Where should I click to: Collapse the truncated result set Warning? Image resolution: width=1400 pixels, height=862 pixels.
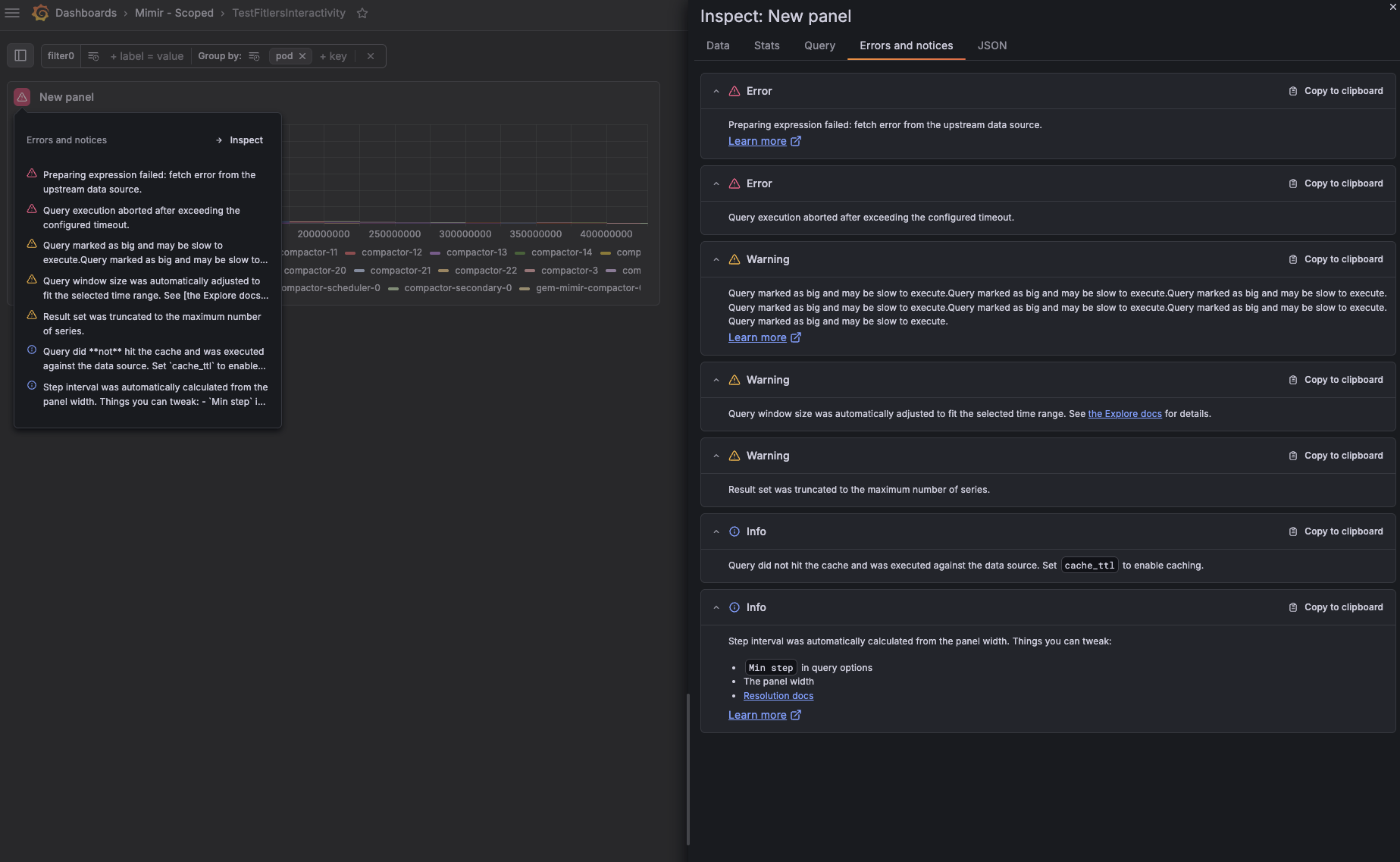tap(716, 456)
